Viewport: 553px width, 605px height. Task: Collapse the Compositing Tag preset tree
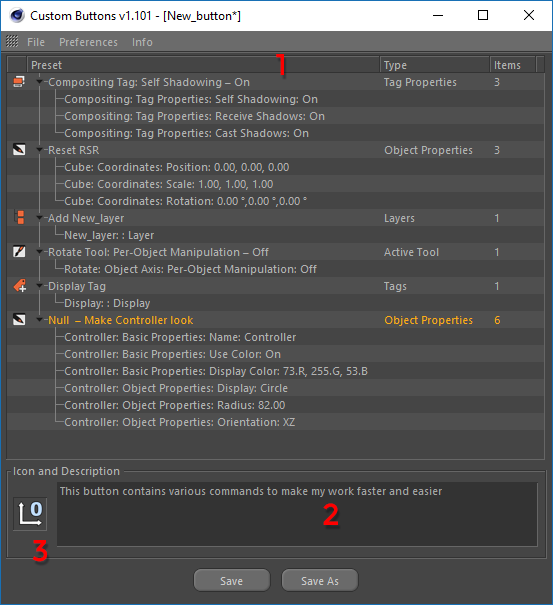tap(39, 82)
